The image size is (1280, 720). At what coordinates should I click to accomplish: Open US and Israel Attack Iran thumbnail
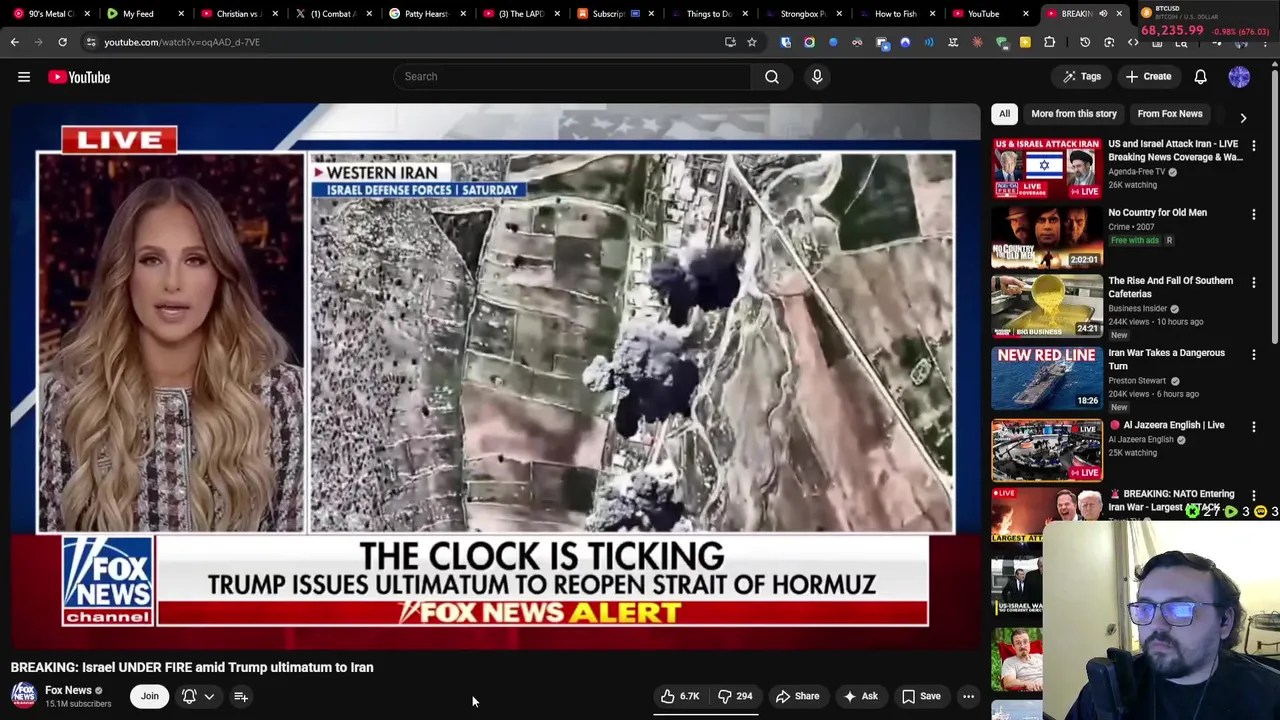1047,168
